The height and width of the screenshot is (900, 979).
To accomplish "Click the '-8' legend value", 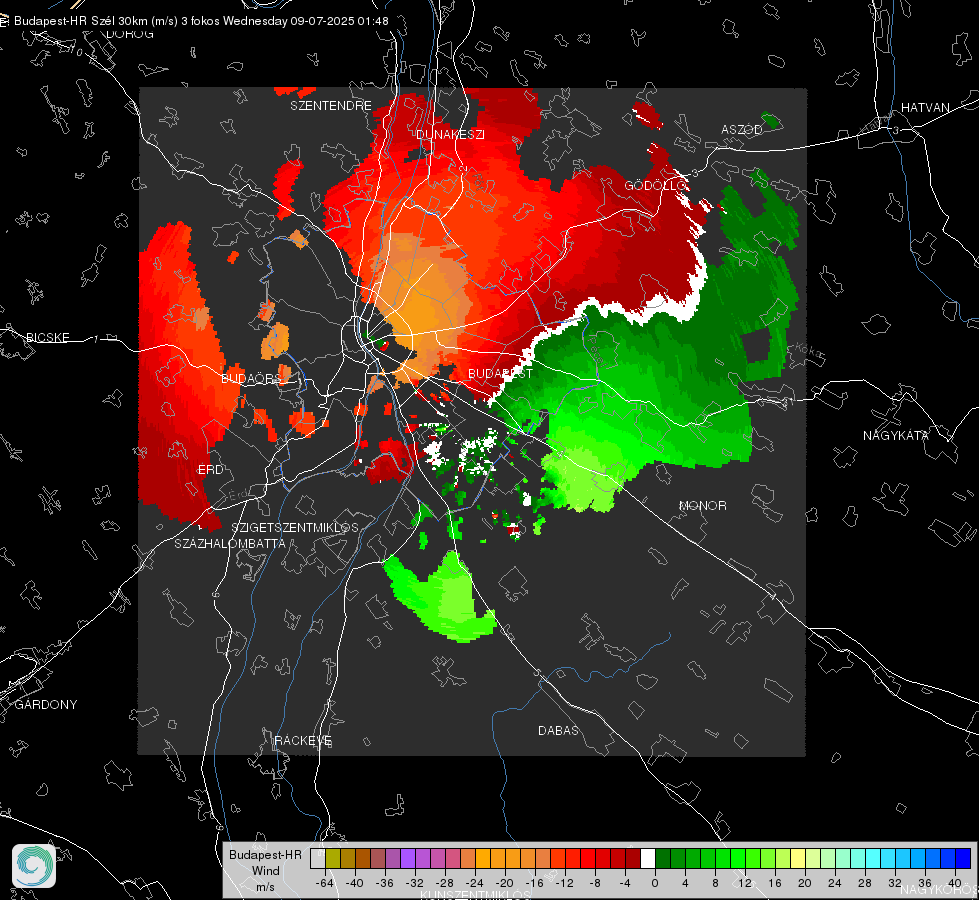I will click(595, 883).
